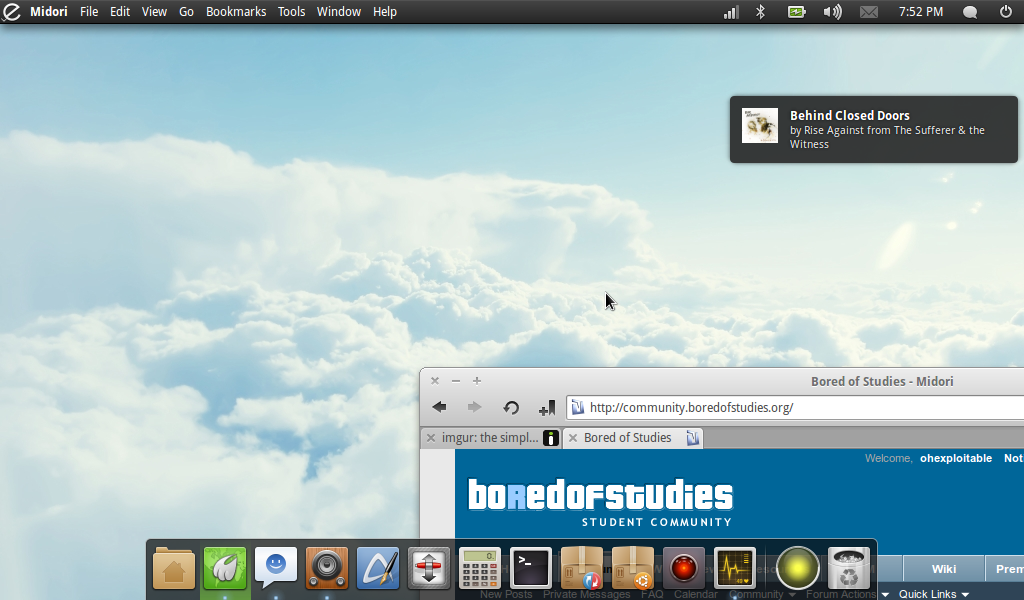Open the pen writing app dock icon
Screen dimensions: 1024x600
(x=377, y=569)
